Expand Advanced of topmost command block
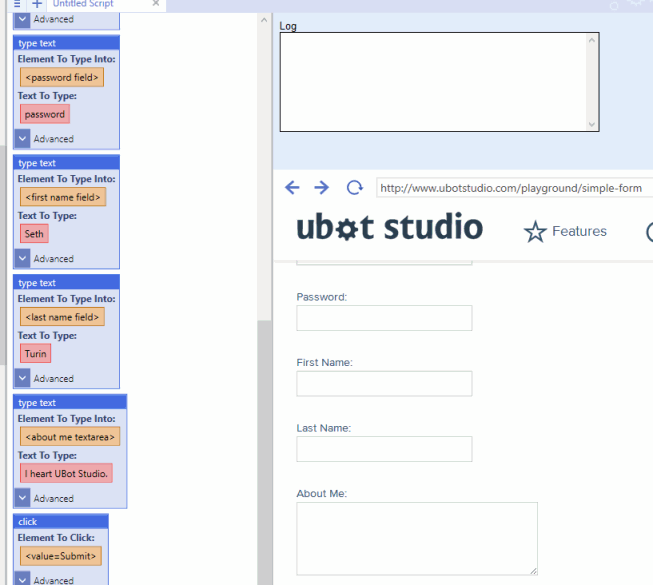 [x=22, y=20]
